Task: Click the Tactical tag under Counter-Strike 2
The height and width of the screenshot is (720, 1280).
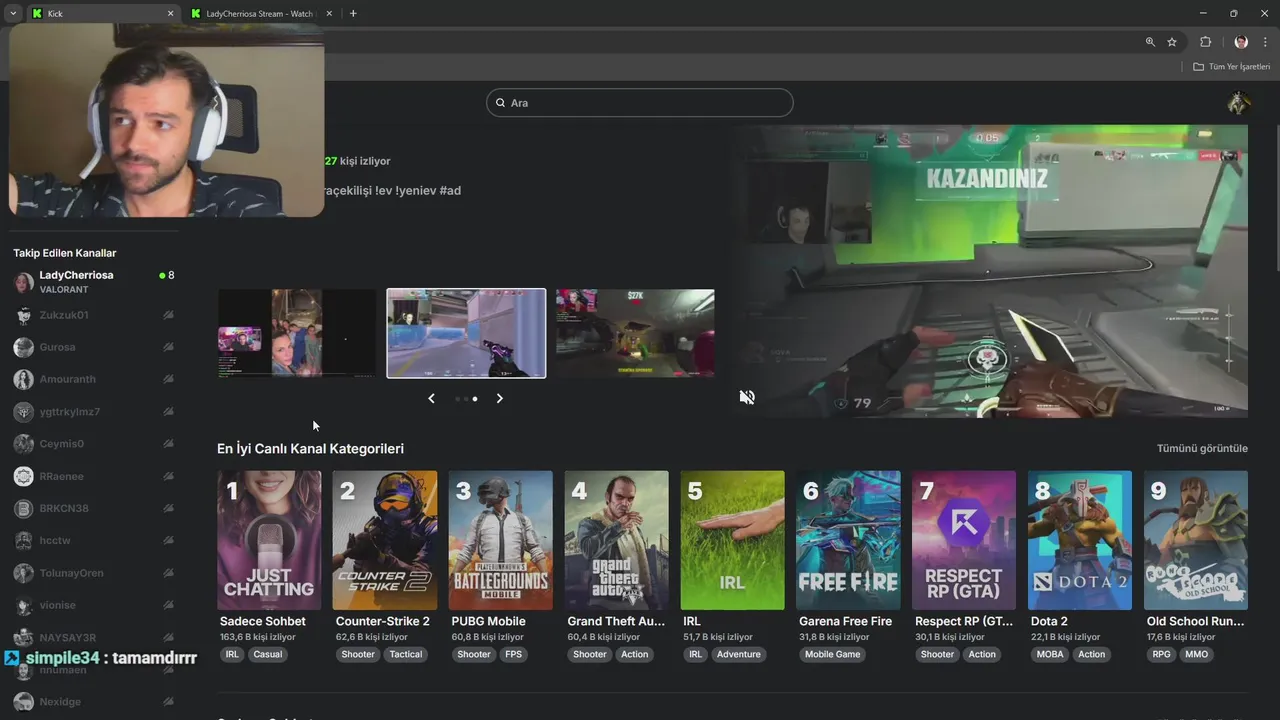Action: click(x=406, y=654)
